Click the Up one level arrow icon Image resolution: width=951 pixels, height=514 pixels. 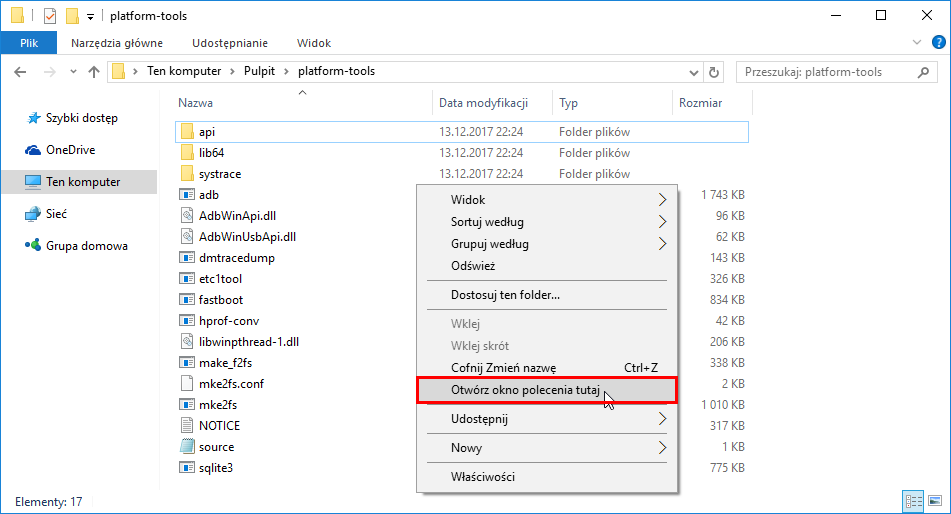click(x=94, y=72)
